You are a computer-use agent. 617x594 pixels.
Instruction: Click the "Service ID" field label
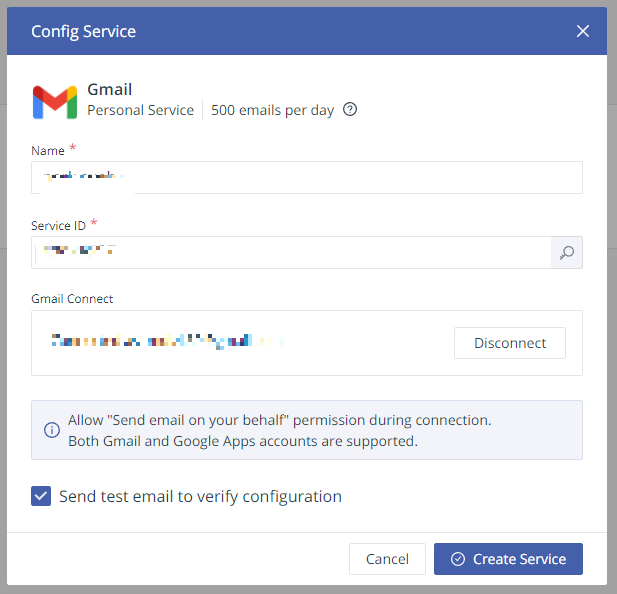tap(58, 226)
